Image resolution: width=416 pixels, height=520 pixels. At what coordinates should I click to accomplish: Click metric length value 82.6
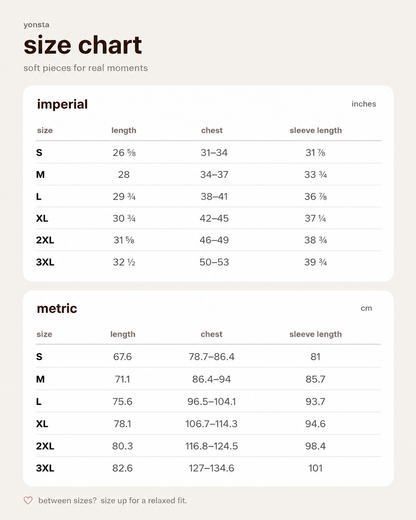[122, 468]
